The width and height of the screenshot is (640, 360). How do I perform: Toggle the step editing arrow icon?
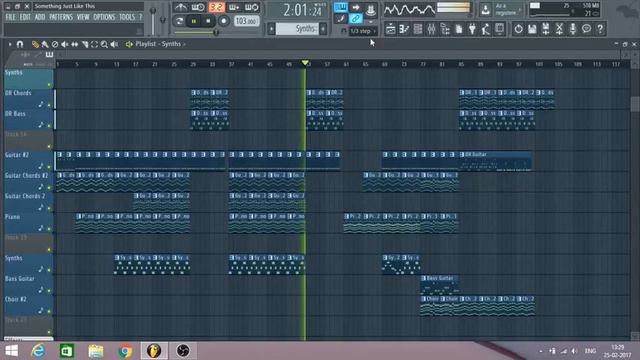click(x=356, y=7)
